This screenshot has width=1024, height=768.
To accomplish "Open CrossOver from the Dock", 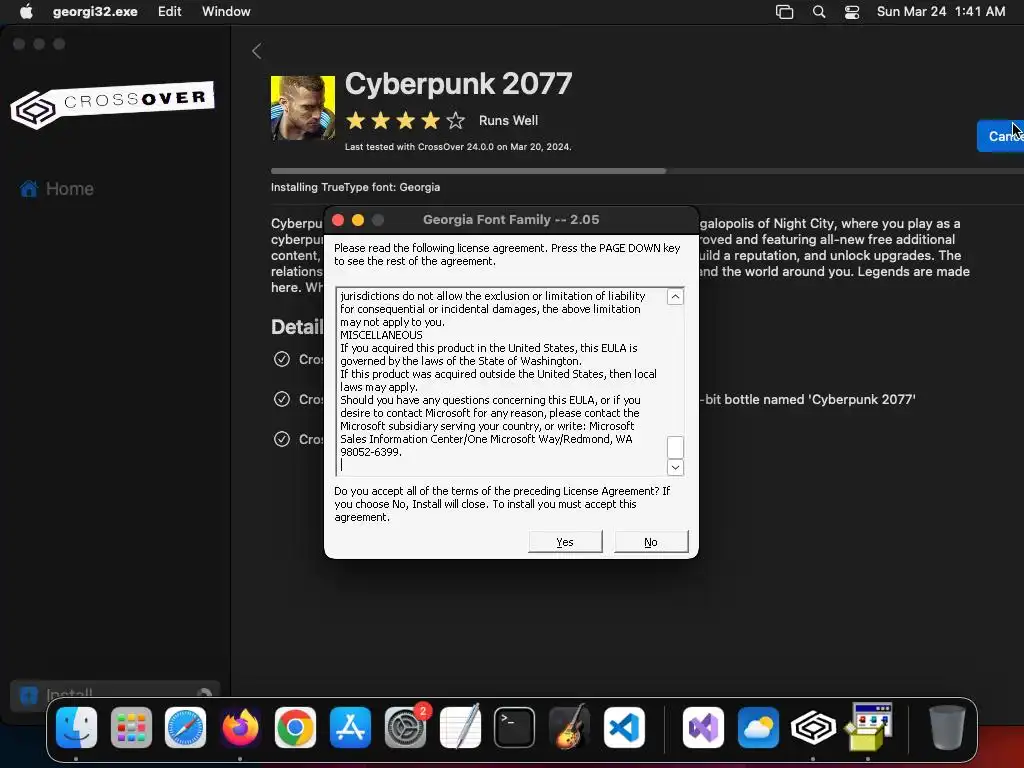I will coord(813,728).
